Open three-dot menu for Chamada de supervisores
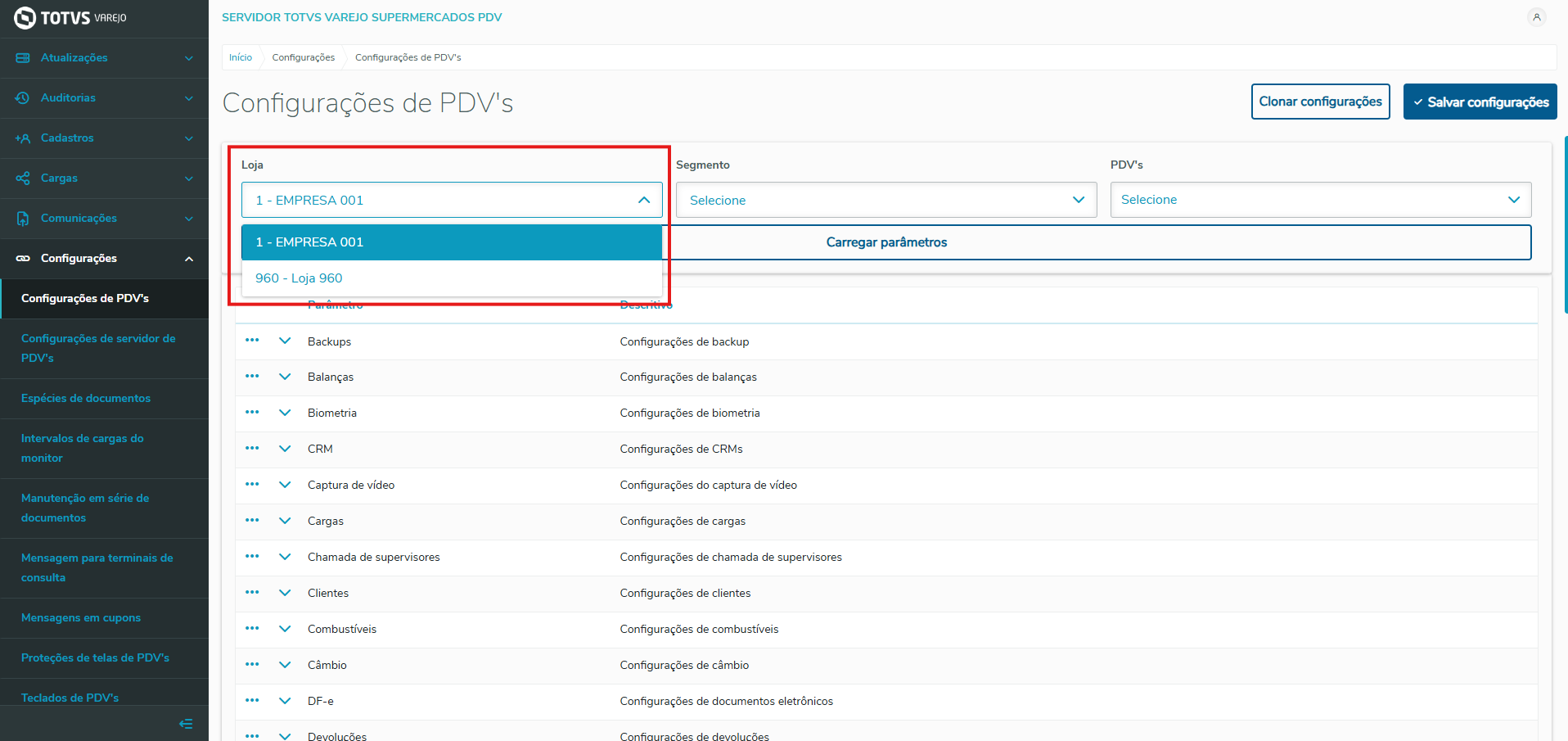The image size is (1568, 741). pyautogui.click(x=252, y=557)
